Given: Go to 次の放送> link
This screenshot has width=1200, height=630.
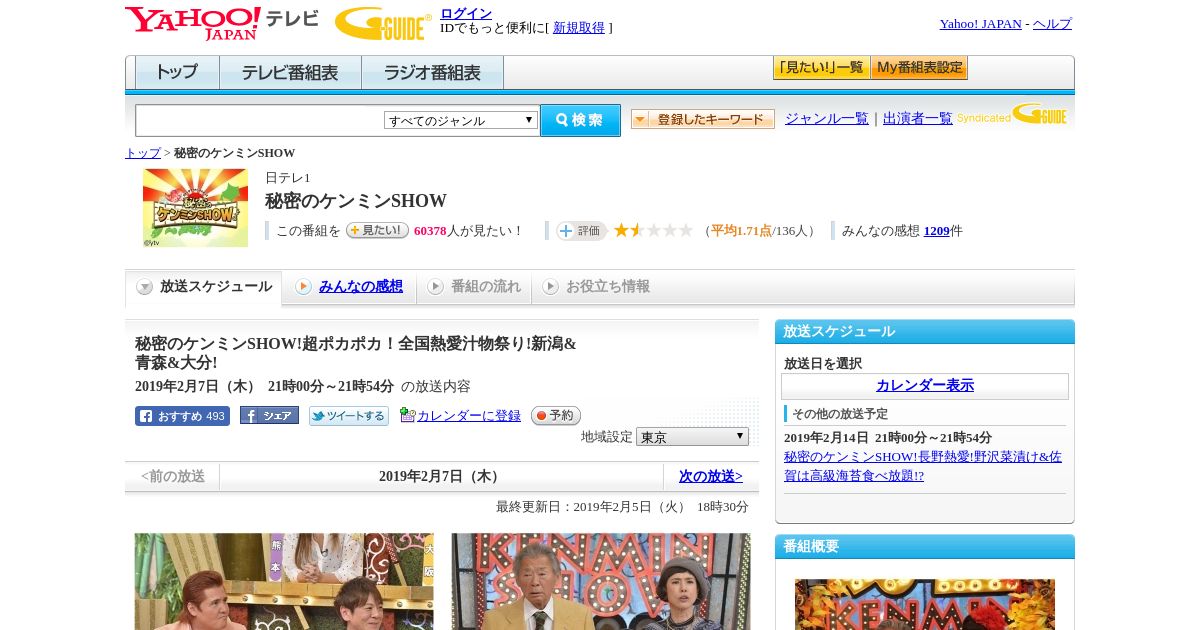Looking at the screenshot, I should 711,477.
